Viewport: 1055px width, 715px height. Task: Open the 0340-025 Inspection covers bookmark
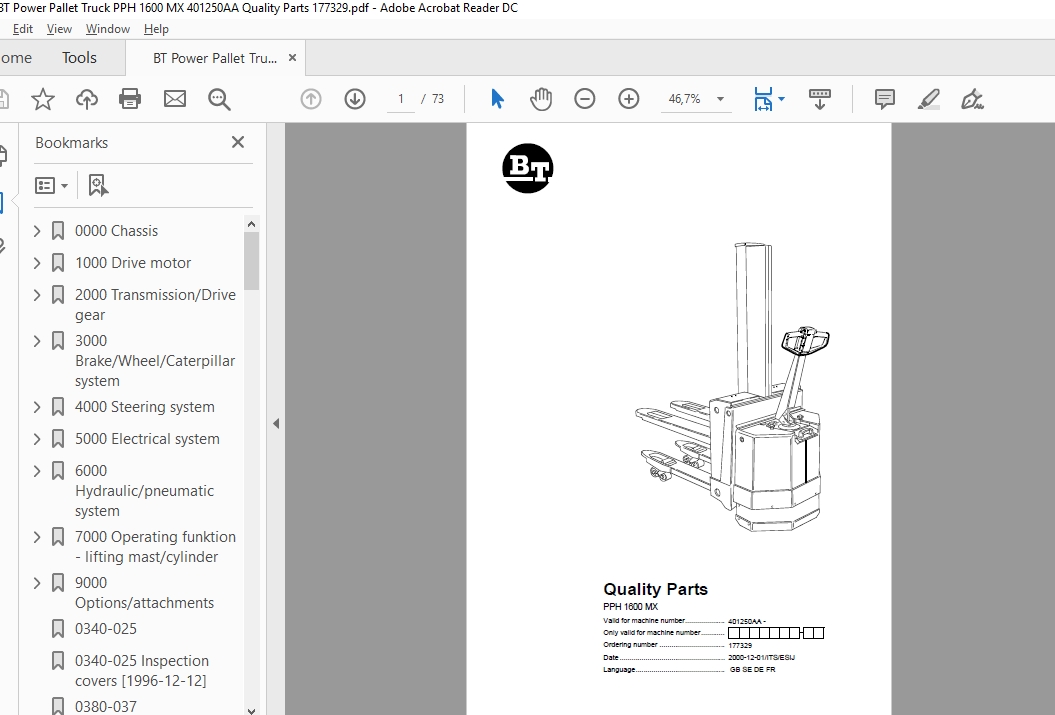pyautogui.click(x=142, y=671)
